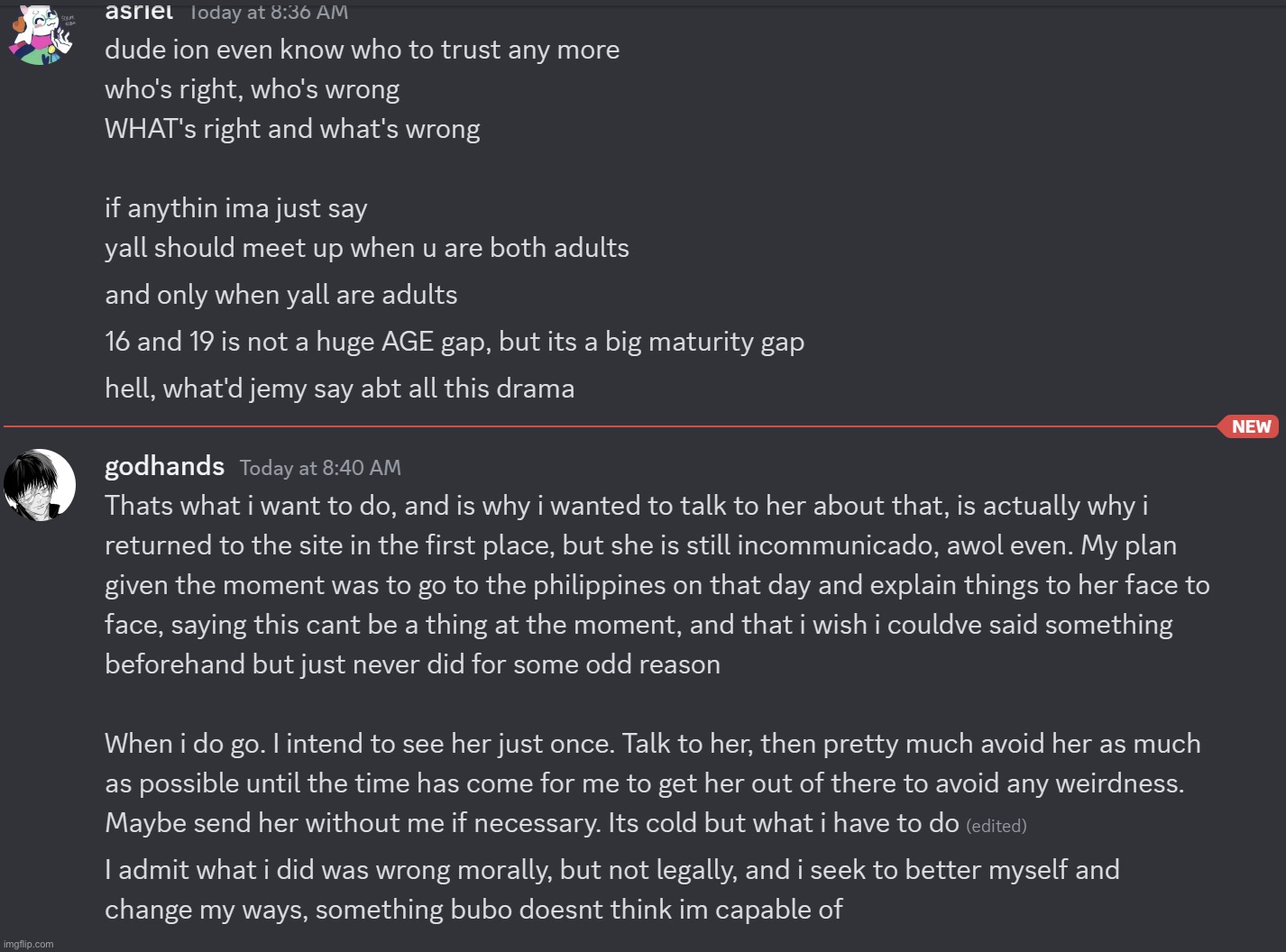Select message "hell, what'd jemy say abt all this drama"

(x=339, y=389)
